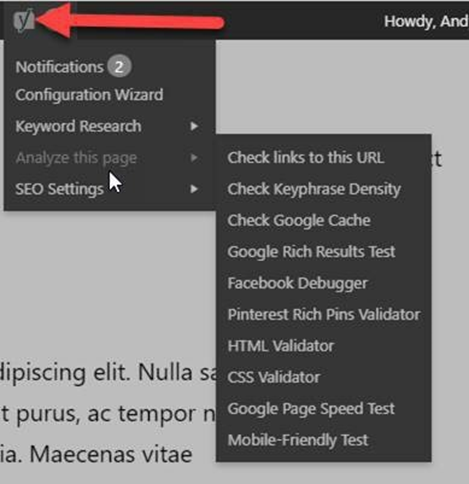Open the HTML Validator
Screen dimensions: 469x484
[x=281, y=346]
